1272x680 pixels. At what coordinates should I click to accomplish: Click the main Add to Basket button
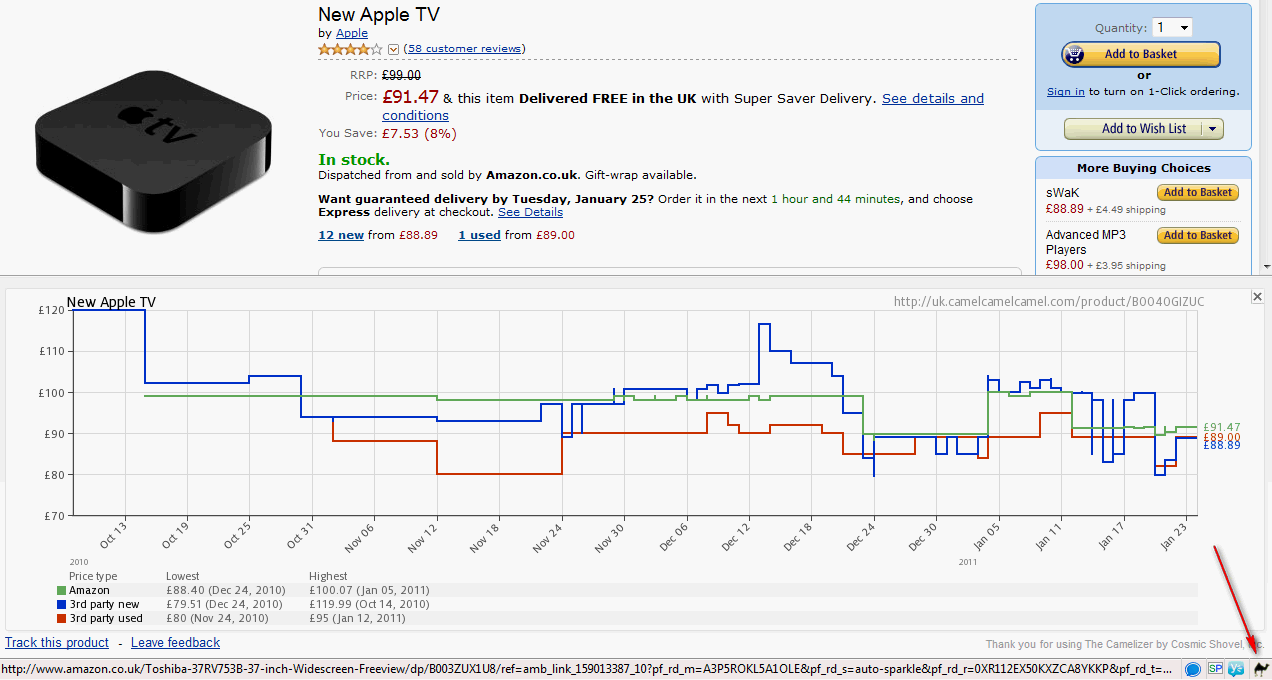click(x=1141, y=54)
